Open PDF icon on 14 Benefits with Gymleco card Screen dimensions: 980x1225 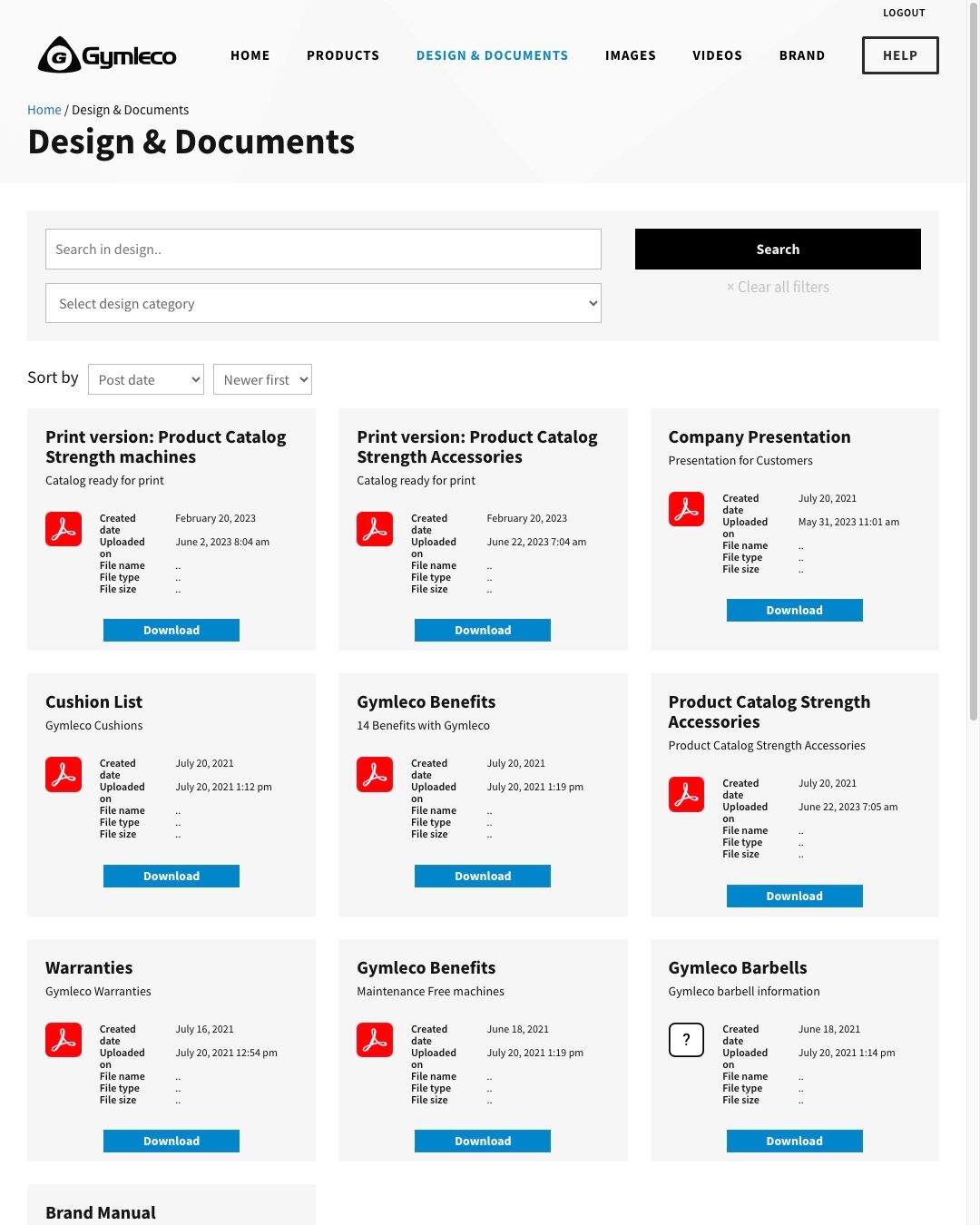point(375,774)
